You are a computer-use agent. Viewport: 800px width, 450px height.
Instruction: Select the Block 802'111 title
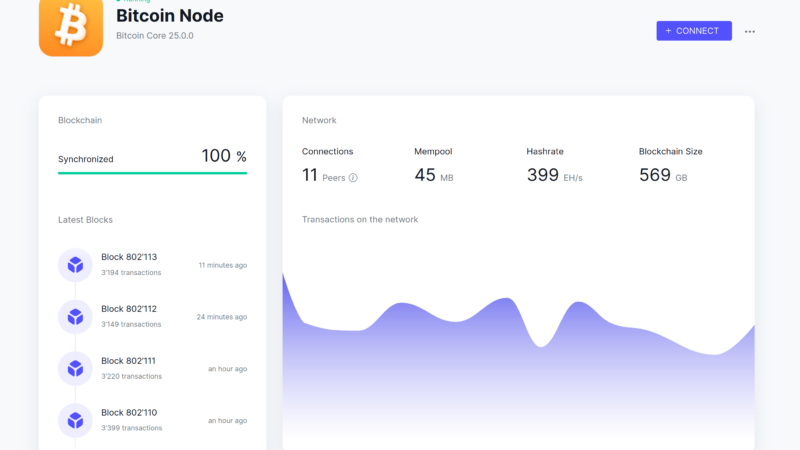tap(128, 361)
